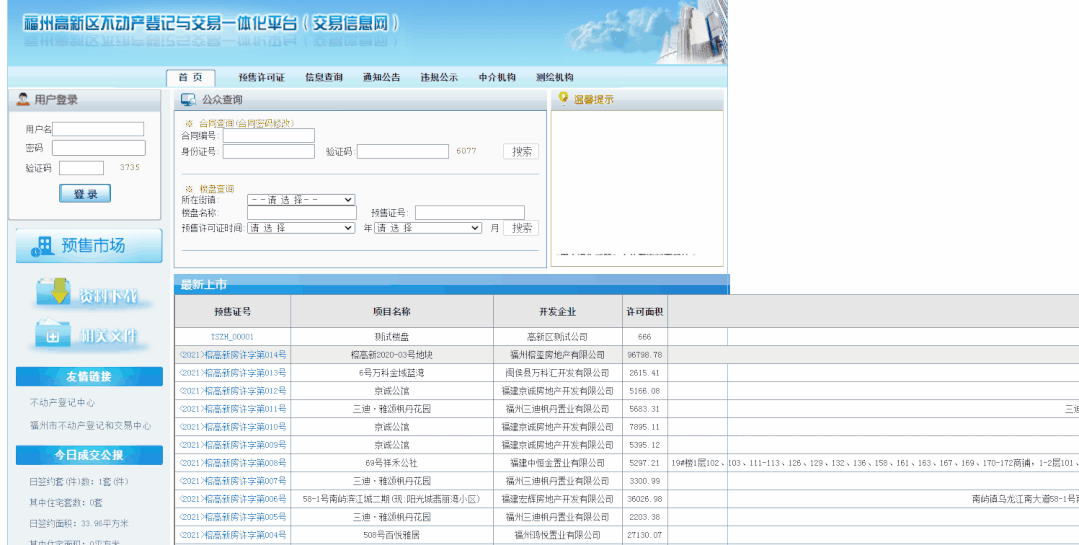
Task: Select the 福建中恒金置业有限公司 cell
Action: pyautogui.click(x=557, y=463)
